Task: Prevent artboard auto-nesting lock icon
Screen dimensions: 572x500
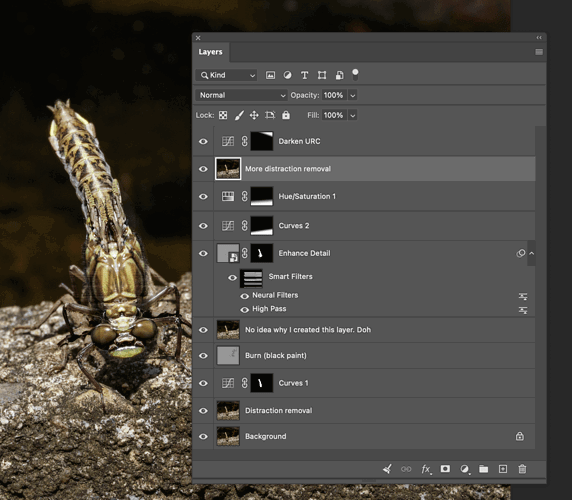Action: coord(270,115)
